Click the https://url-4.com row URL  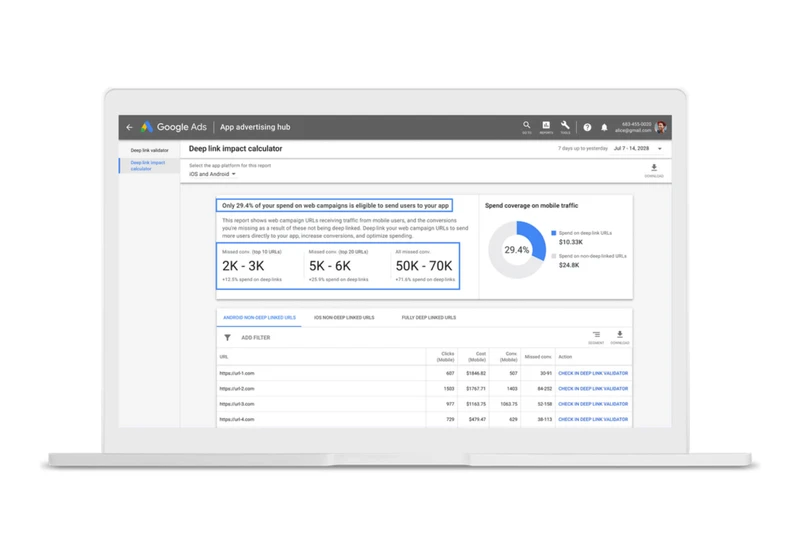pos(237,419)
